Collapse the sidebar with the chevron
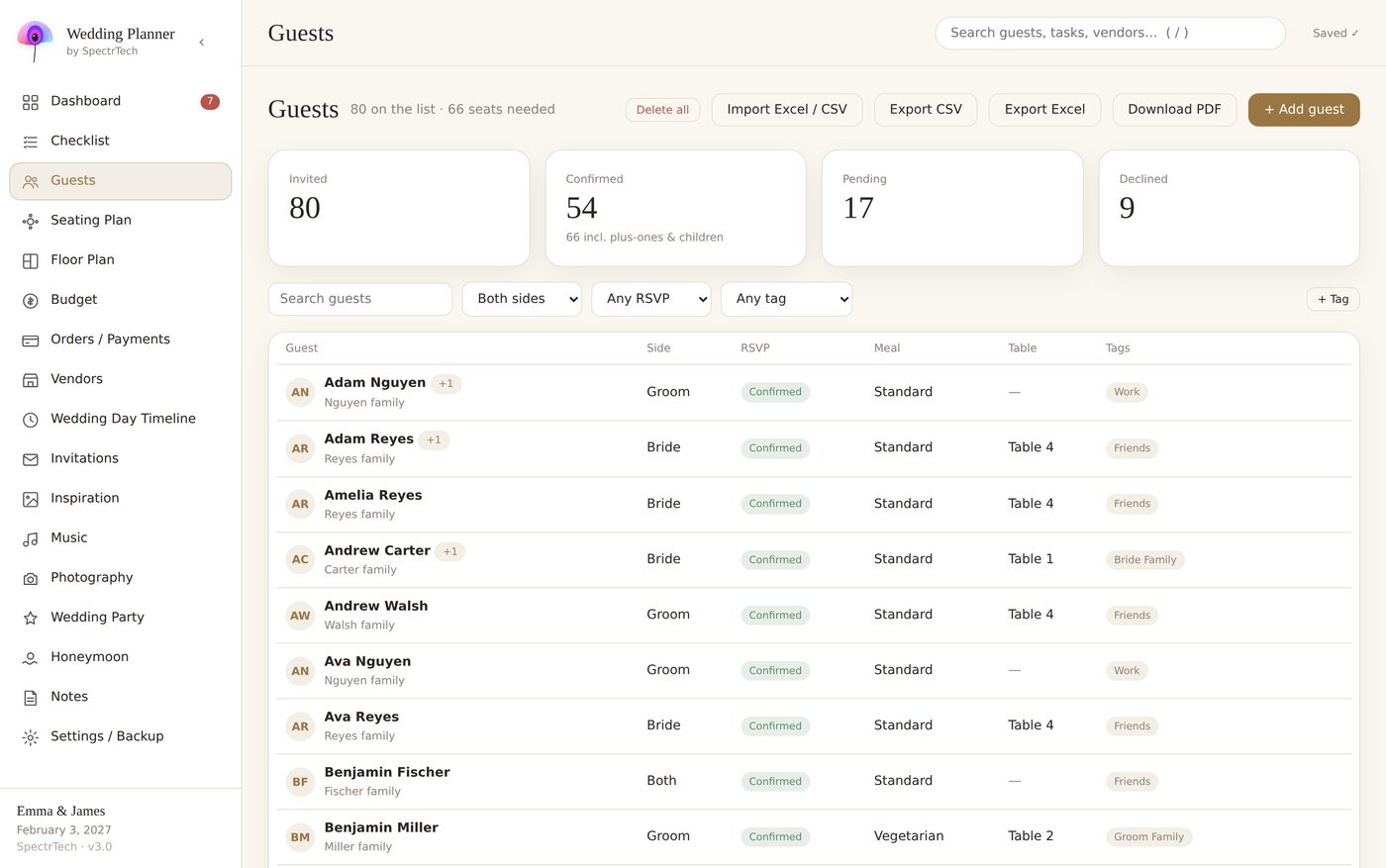 202,42
